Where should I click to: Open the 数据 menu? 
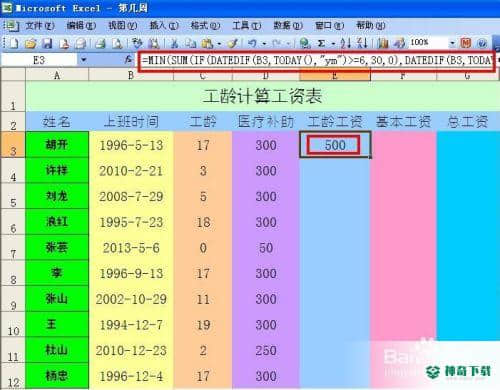288,25
